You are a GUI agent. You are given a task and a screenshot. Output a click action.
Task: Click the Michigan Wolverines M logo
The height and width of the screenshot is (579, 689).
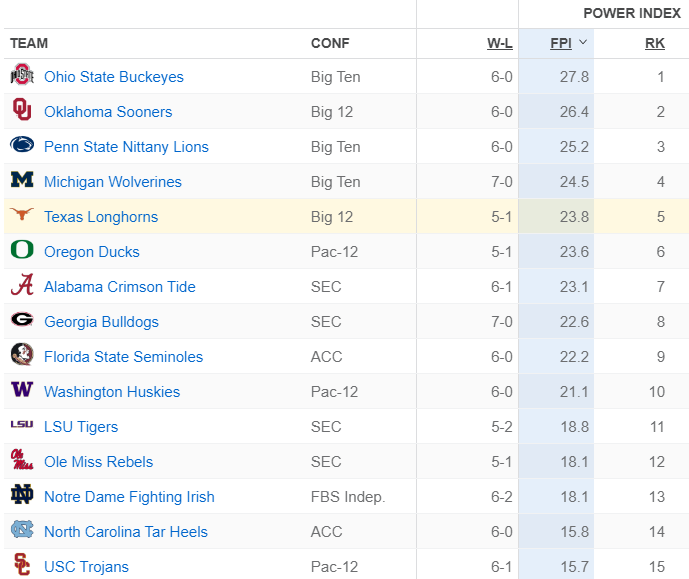click(x=22, y=179)
